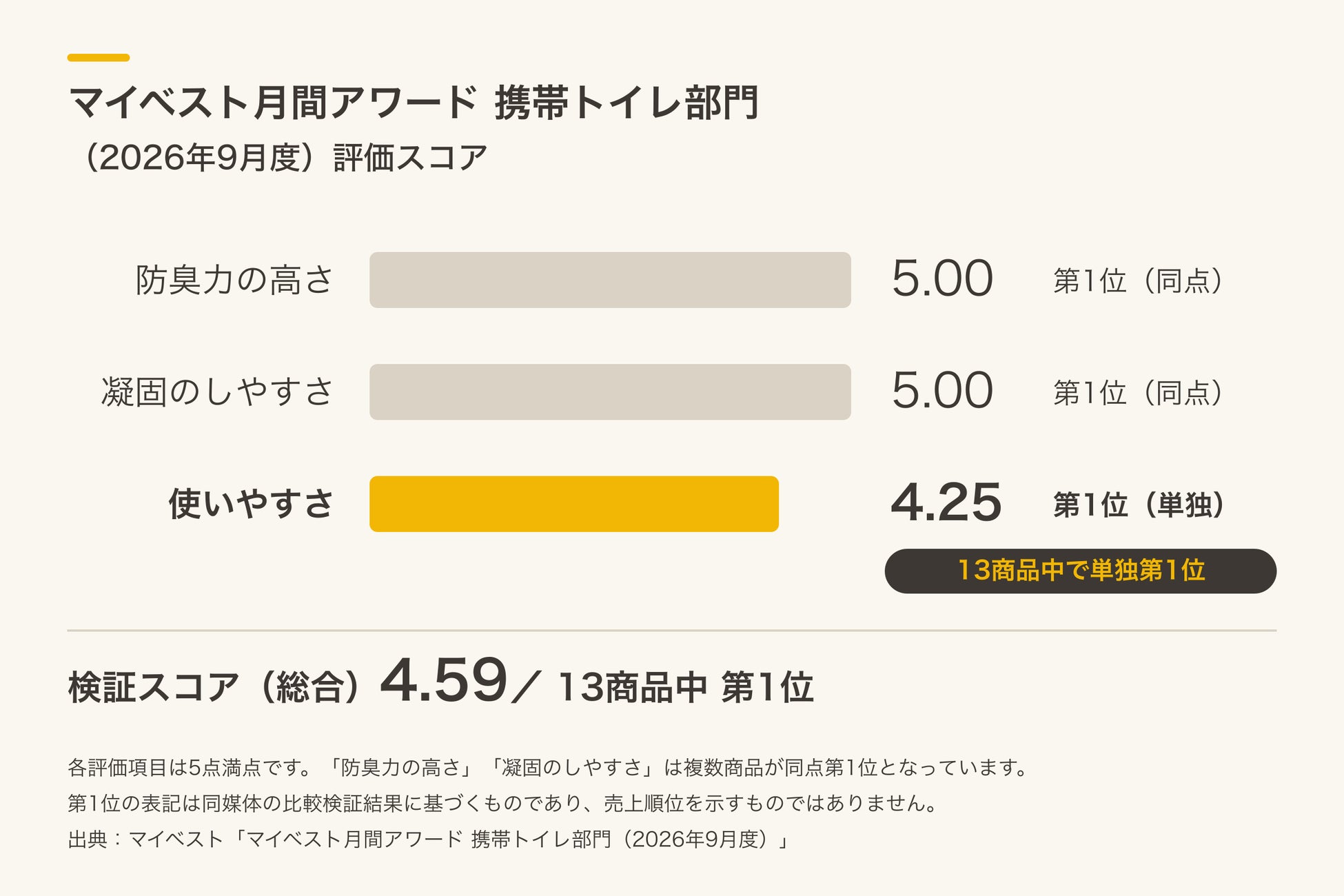Click the beige bar for 凝固のしやすさ
This screenshot has height=896, width=1344.
[x=610, y=392]
